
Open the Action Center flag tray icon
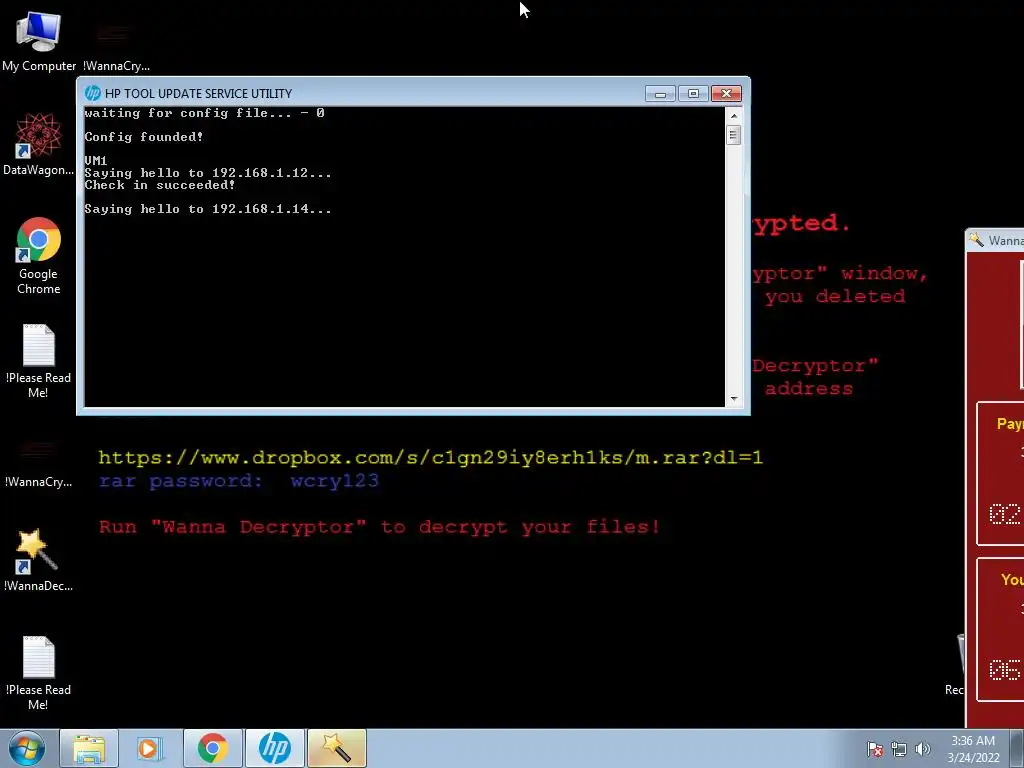point(875,749)
